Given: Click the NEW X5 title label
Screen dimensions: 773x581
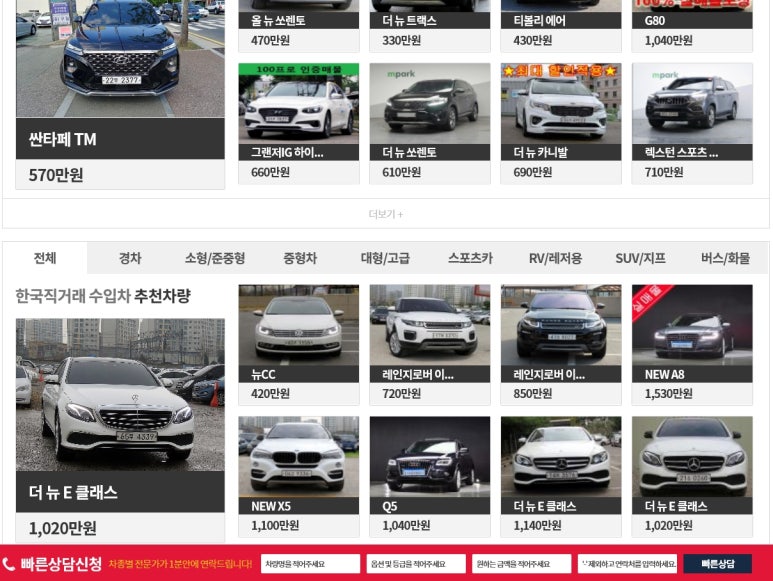Looking at the screenshot, I should click(x=271, y=506).
